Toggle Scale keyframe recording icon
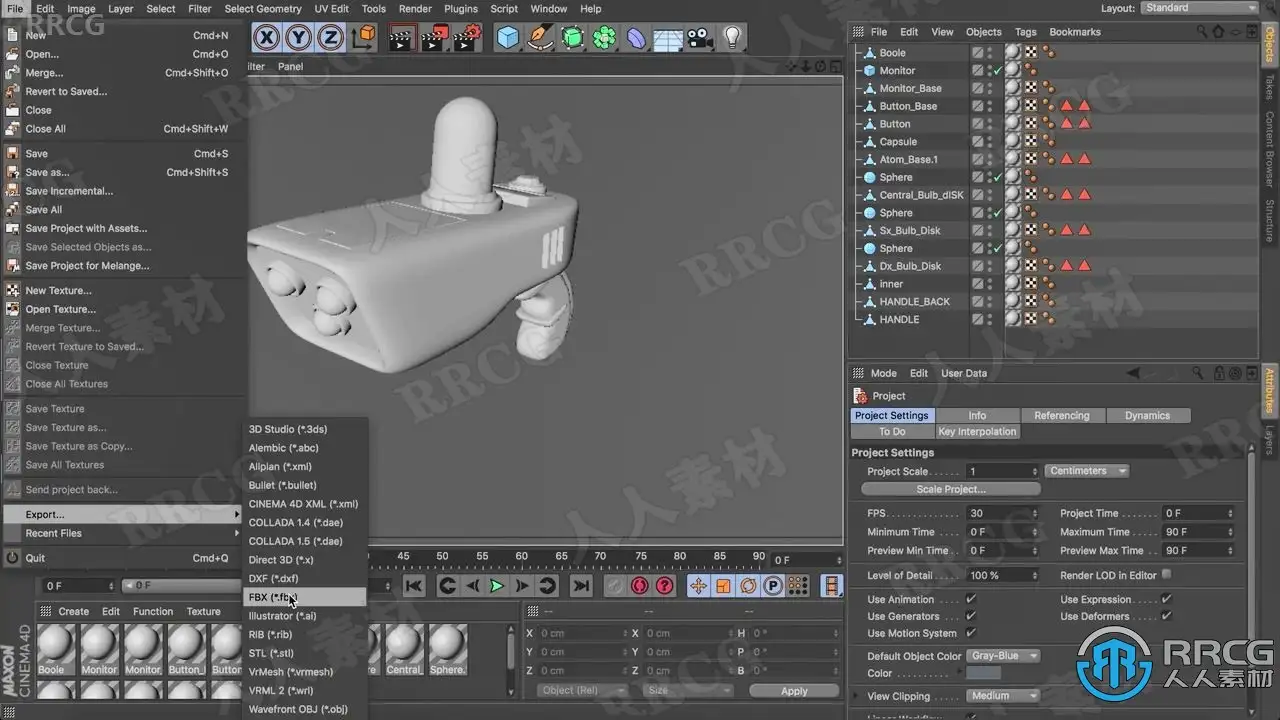The image size is (1280, 720). pyautogui.click(x=722, y=586)
